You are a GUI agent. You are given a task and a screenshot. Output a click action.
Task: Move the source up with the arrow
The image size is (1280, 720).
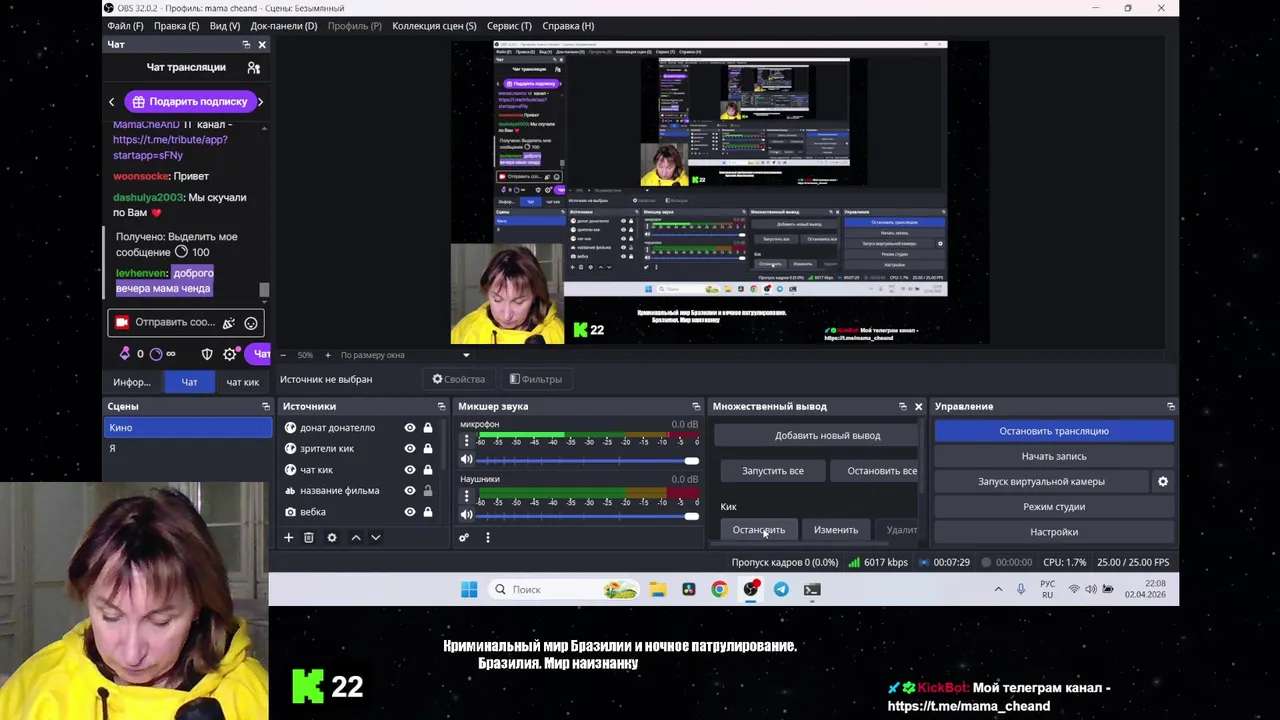point(355,537)
